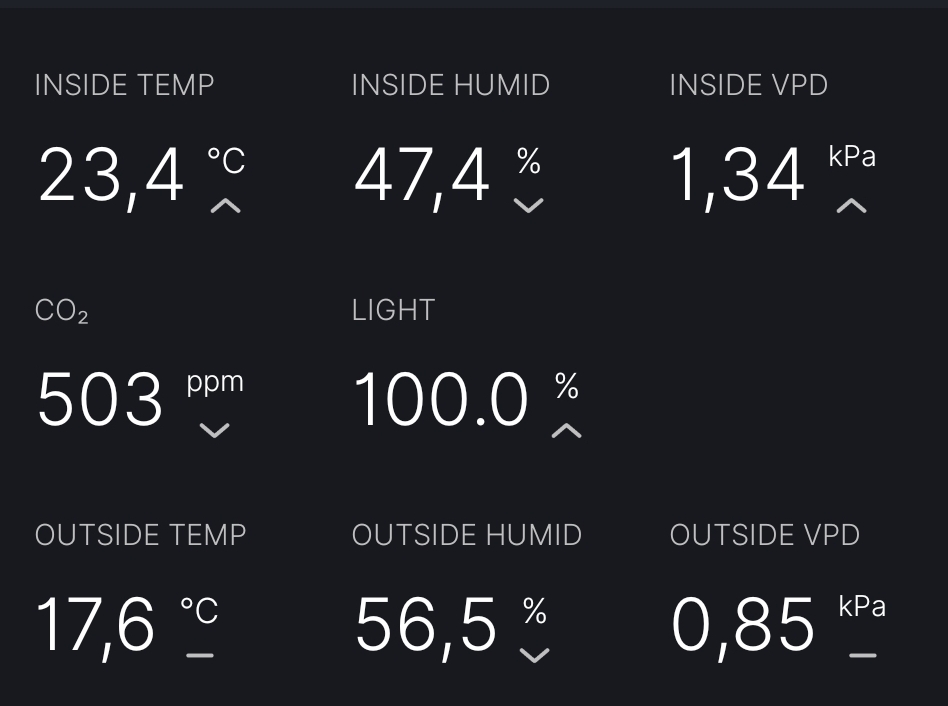Click the 23,4 inside temperature value
The height and width of the screenshot is (706, 948).
coord(111,176)
